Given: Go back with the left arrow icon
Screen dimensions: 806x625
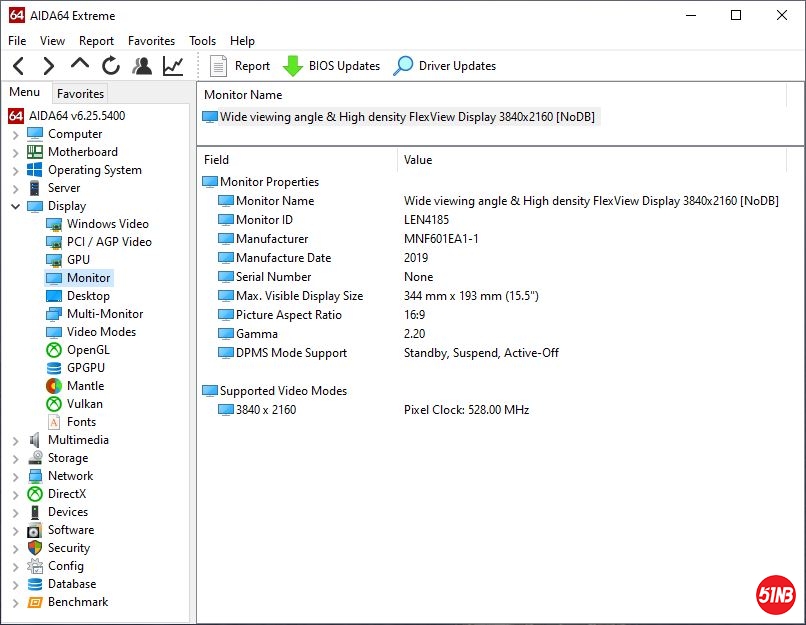Looking at the screenshot, I should tap(19, 66).
